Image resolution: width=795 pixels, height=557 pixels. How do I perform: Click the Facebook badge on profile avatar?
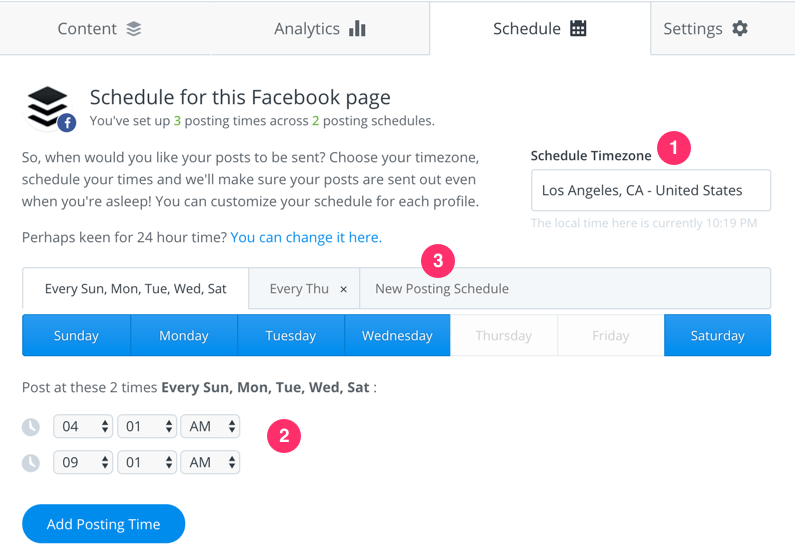[67, 123]
